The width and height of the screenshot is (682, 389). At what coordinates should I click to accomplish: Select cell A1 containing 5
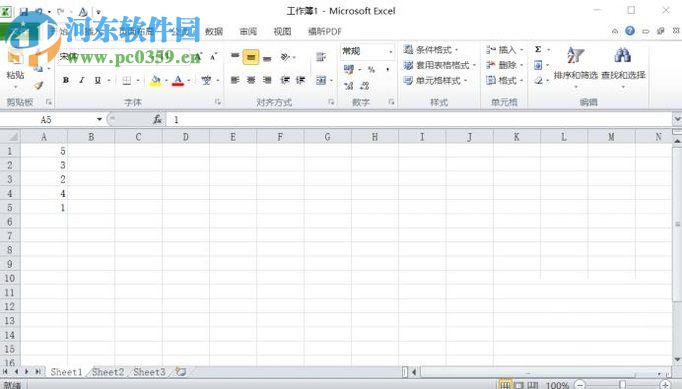tap(44, 151)
